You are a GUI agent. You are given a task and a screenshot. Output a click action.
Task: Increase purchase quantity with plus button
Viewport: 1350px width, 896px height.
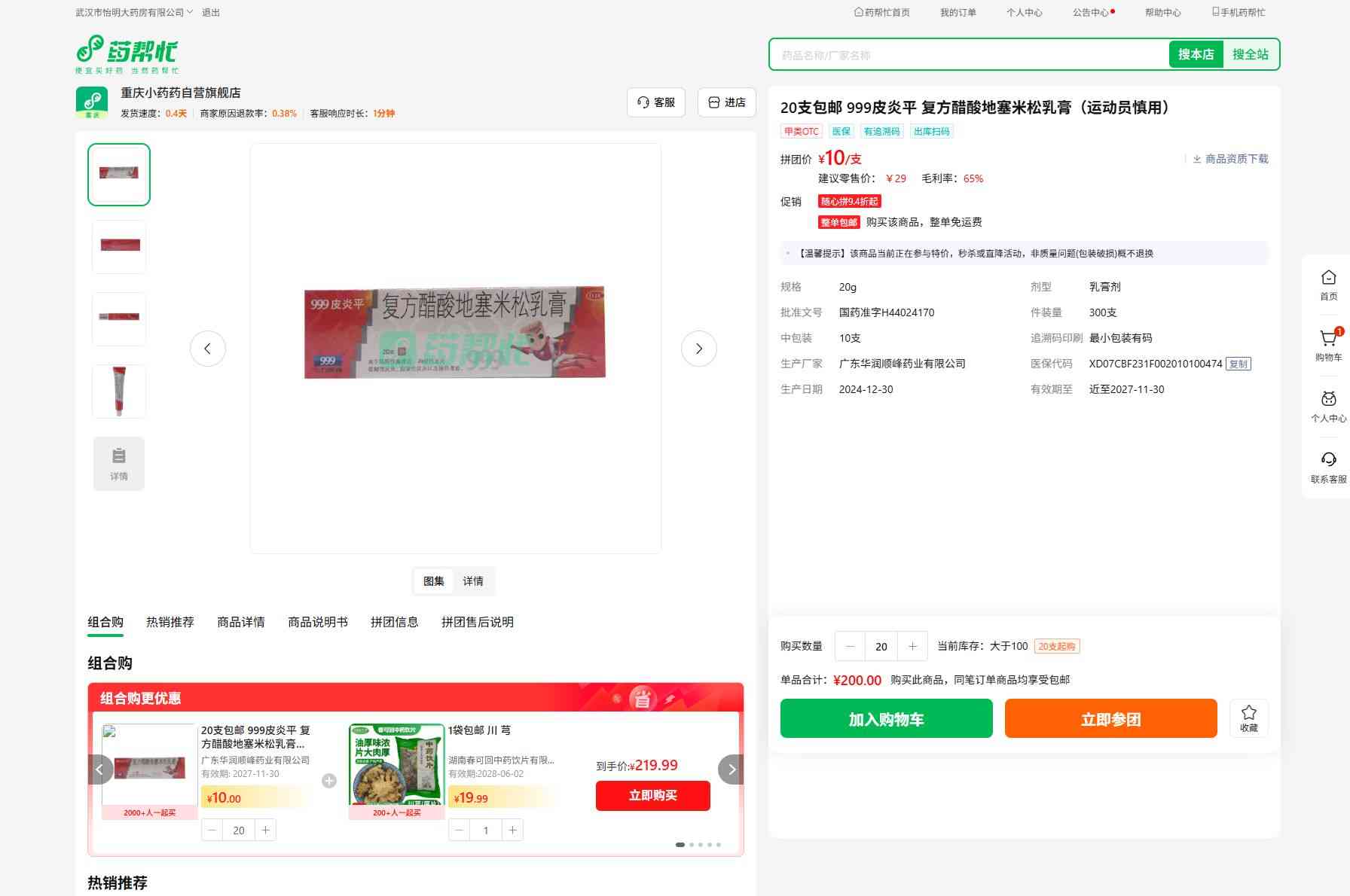(912, 646)
